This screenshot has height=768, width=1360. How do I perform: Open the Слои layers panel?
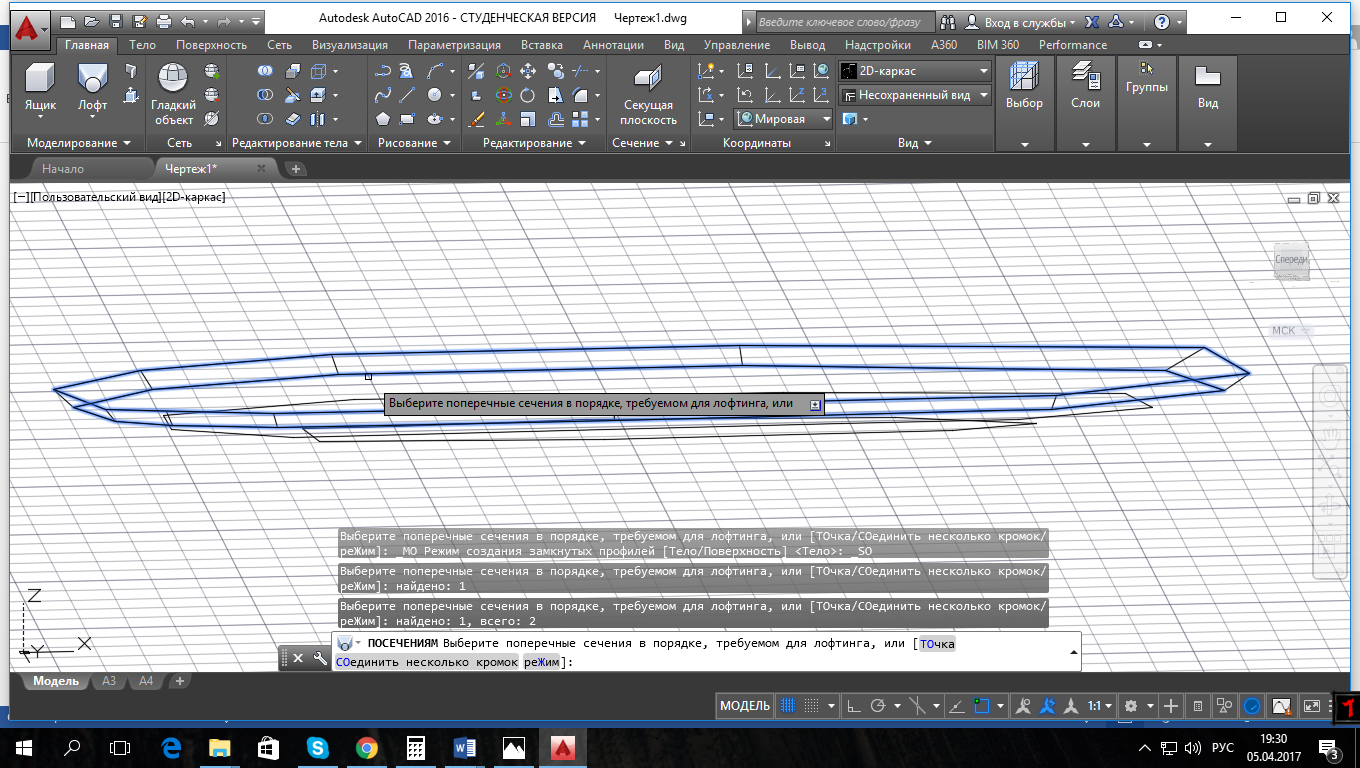pyautogui.click(x=1085, y=76)
